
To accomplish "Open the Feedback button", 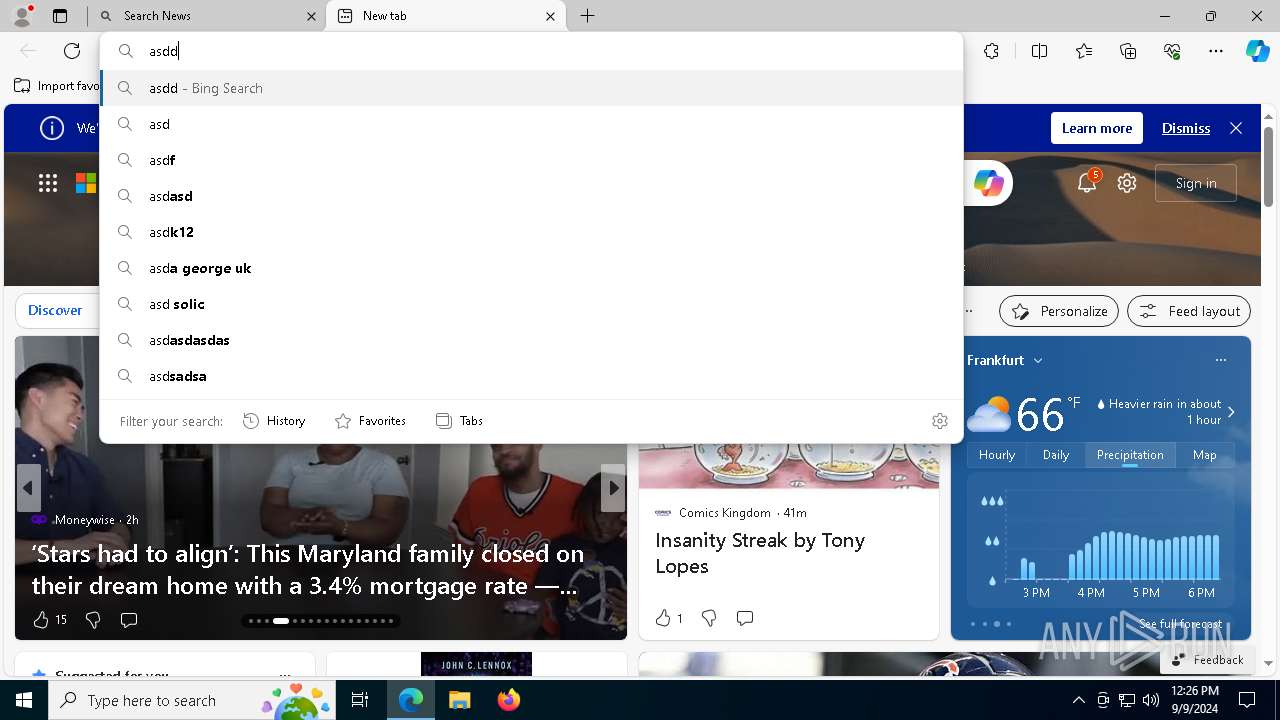I will pyautogui.click(x=1207, y=660).
